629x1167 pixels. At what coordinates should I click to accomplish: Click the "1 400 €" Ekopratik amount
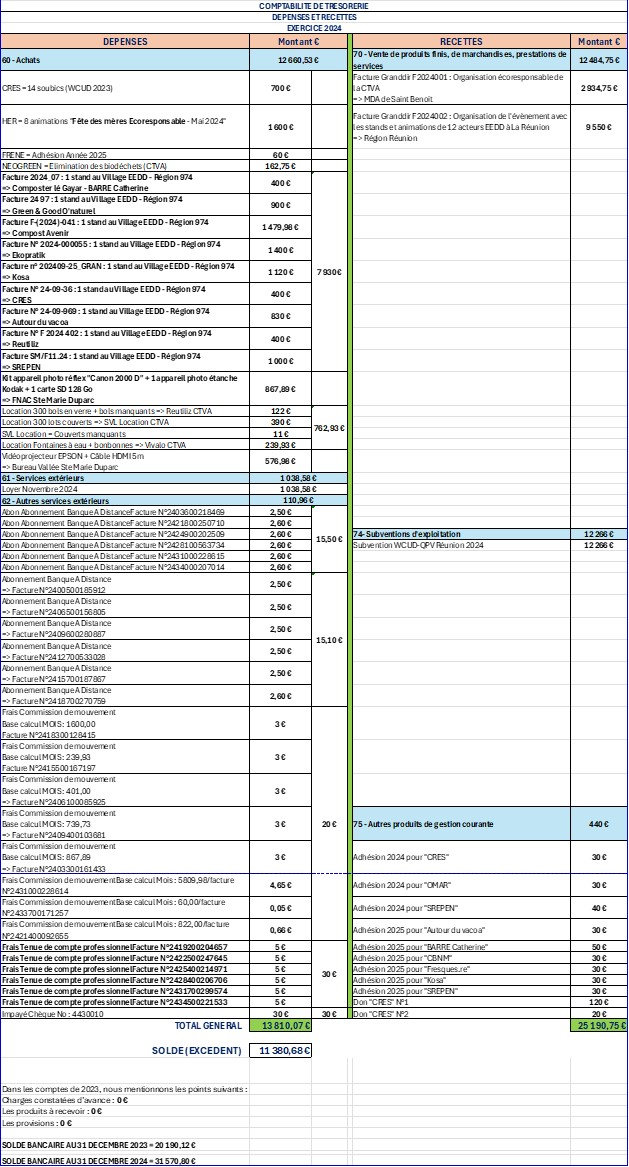[x=281, y=249]
